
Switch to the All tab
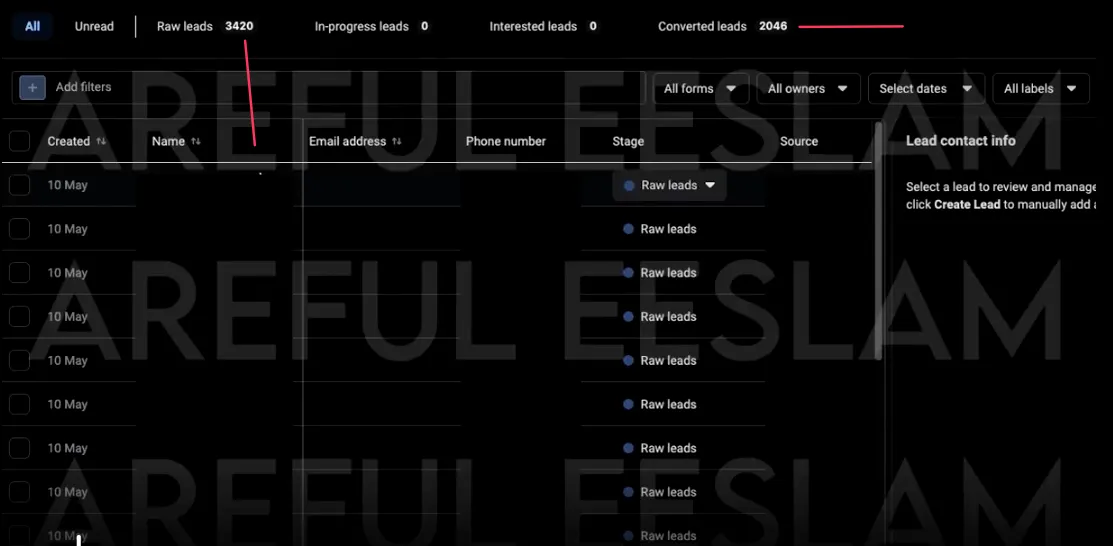(33, 26)
